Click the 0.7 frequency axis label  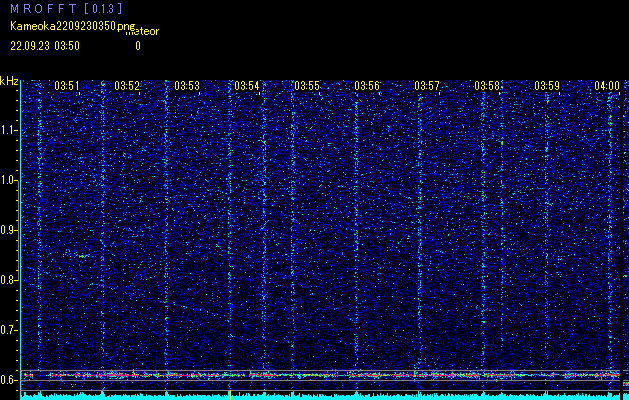point(9,330)
